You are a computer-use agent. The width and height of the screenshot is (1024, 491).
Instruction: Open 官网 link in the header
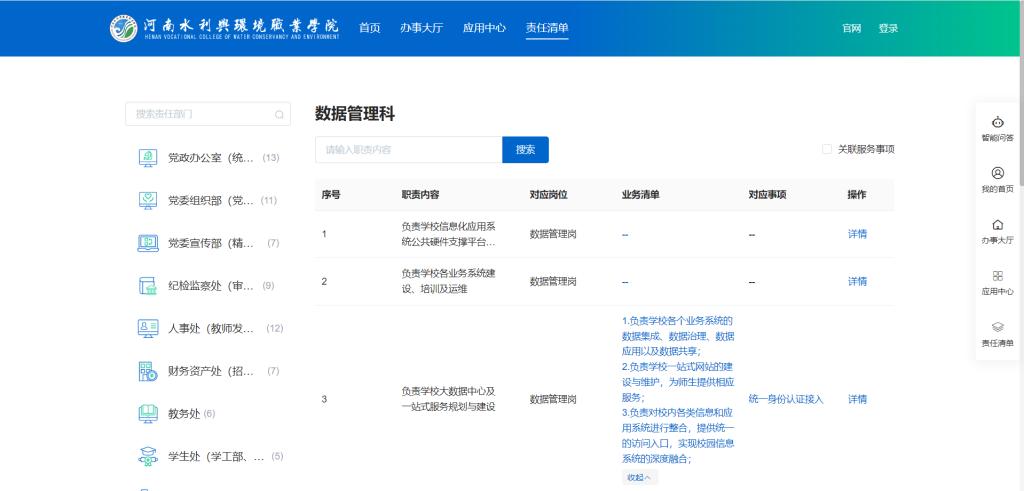tap(852, 28)
